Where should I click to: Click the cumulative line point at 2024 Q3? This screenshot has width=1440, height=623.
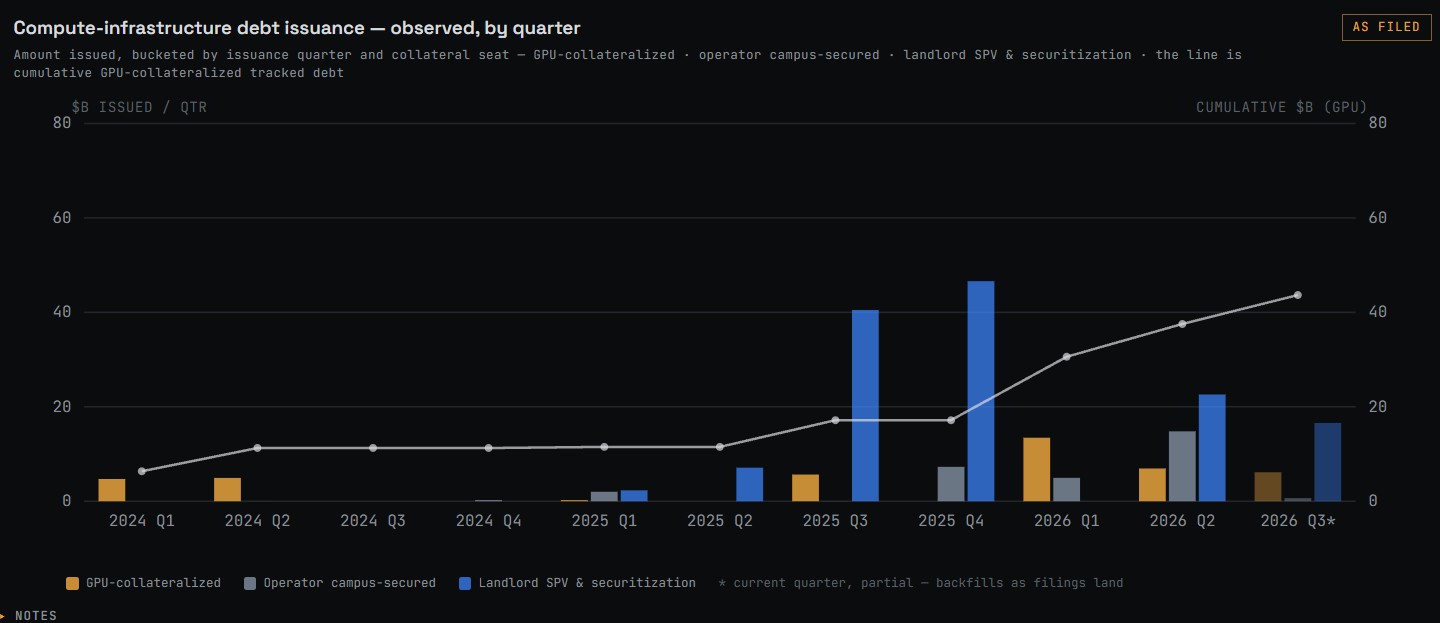click(373, 448)
